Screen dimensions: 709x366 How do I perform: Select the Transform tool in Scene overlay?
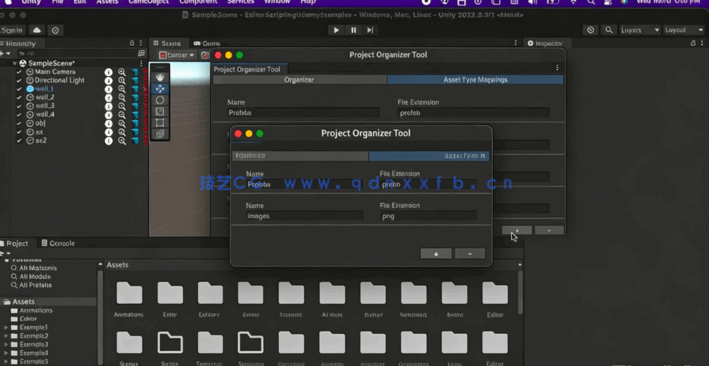point(160,134)
